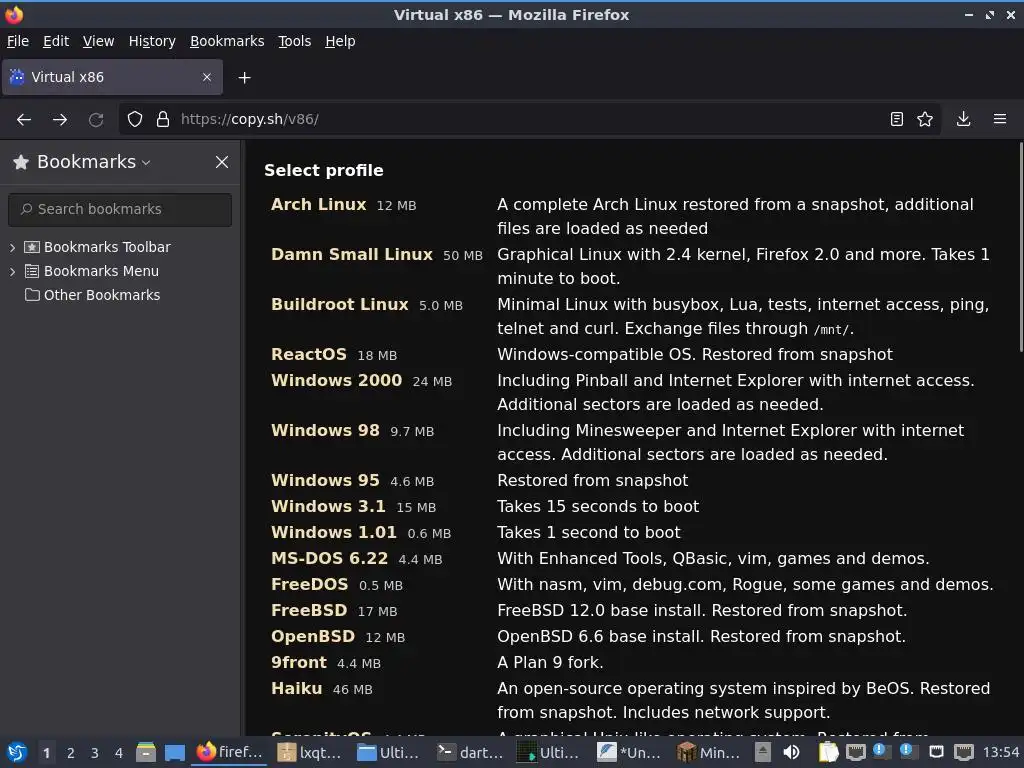Click the removable media eject tray icon
1024x768 pixels.
763,753
